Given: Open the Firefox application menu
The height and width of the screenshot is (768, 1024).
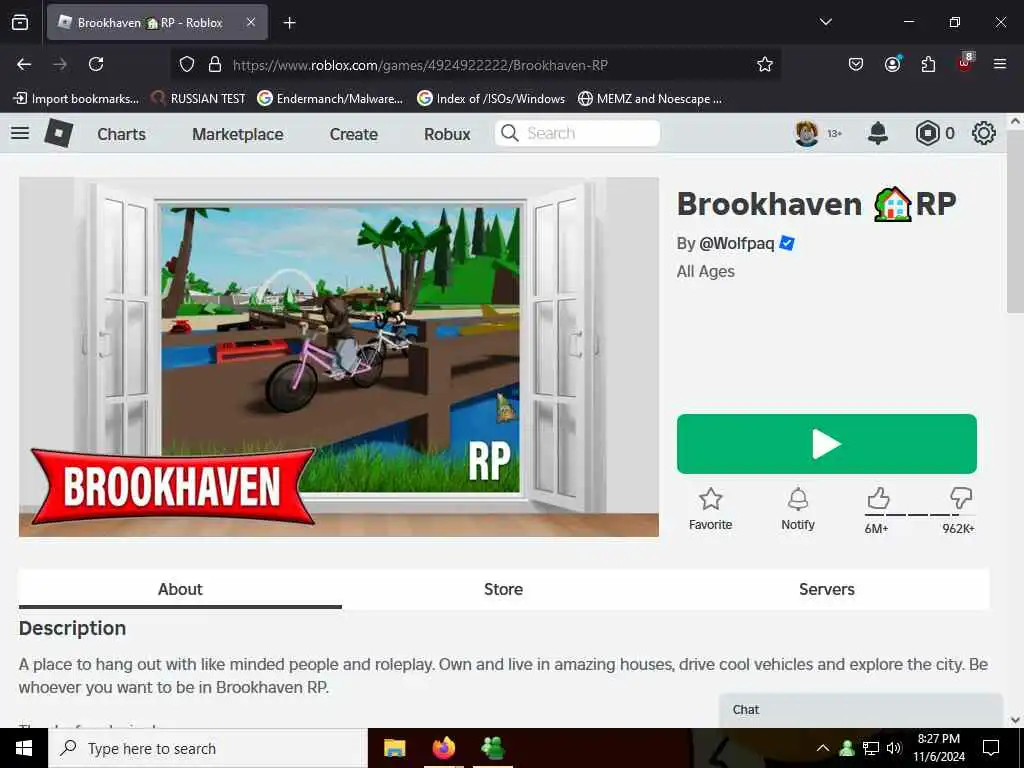Looking at the screenshot, I should click(x=1000, y=64).
